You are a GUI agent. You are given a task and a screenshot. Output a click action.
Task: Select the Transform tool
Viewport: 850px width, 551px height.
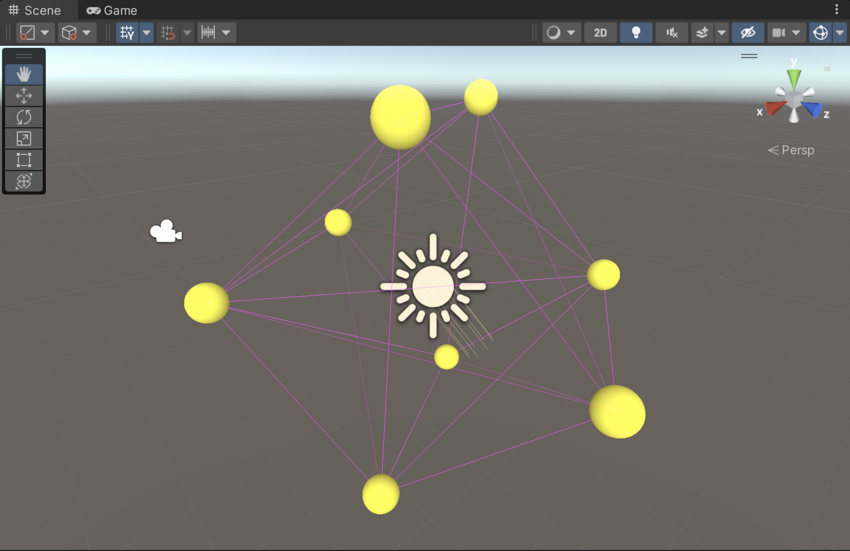pyautogui.click(x=24, y=181)
